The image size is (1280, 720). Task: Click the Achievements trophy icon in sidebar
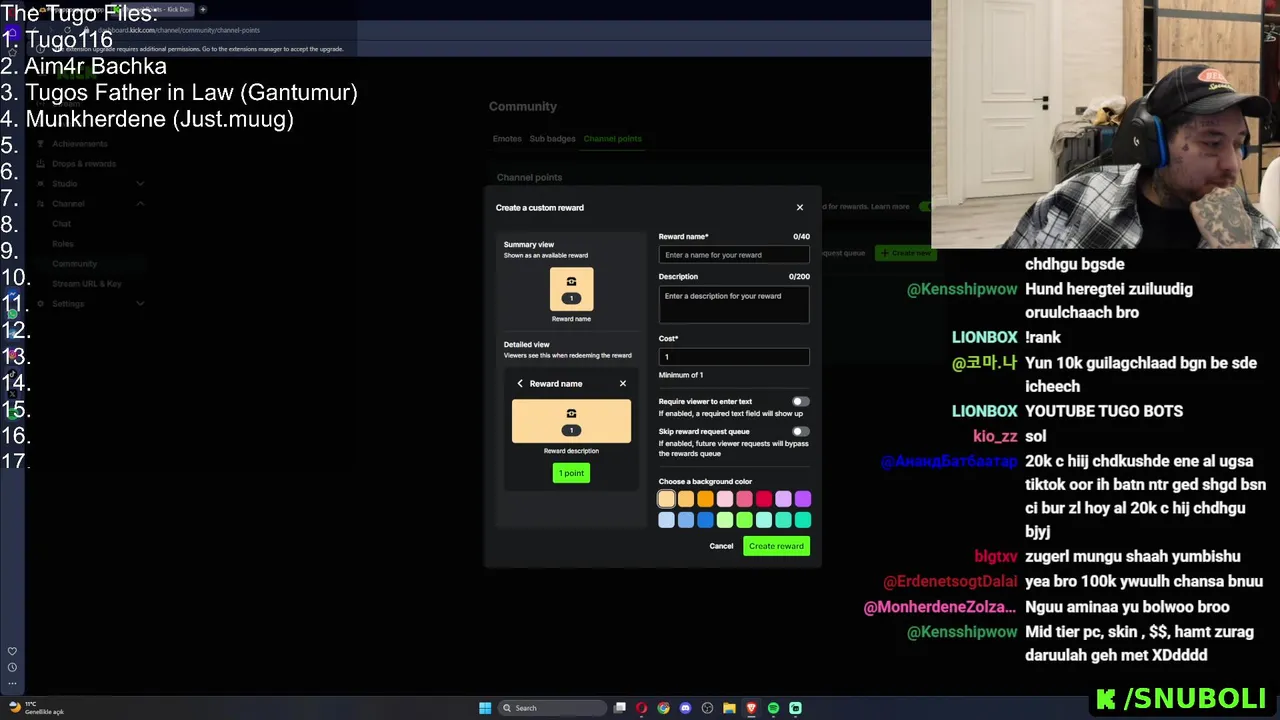41,144
